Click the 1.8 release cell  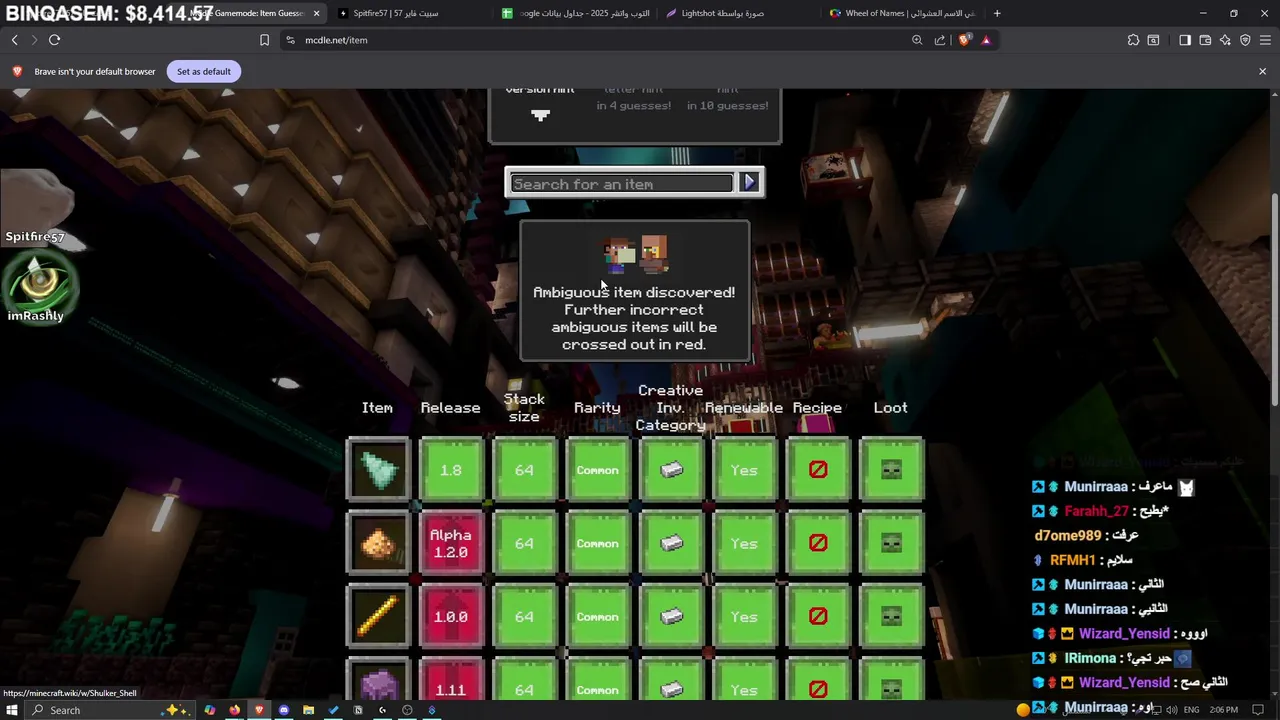(451, 470)
